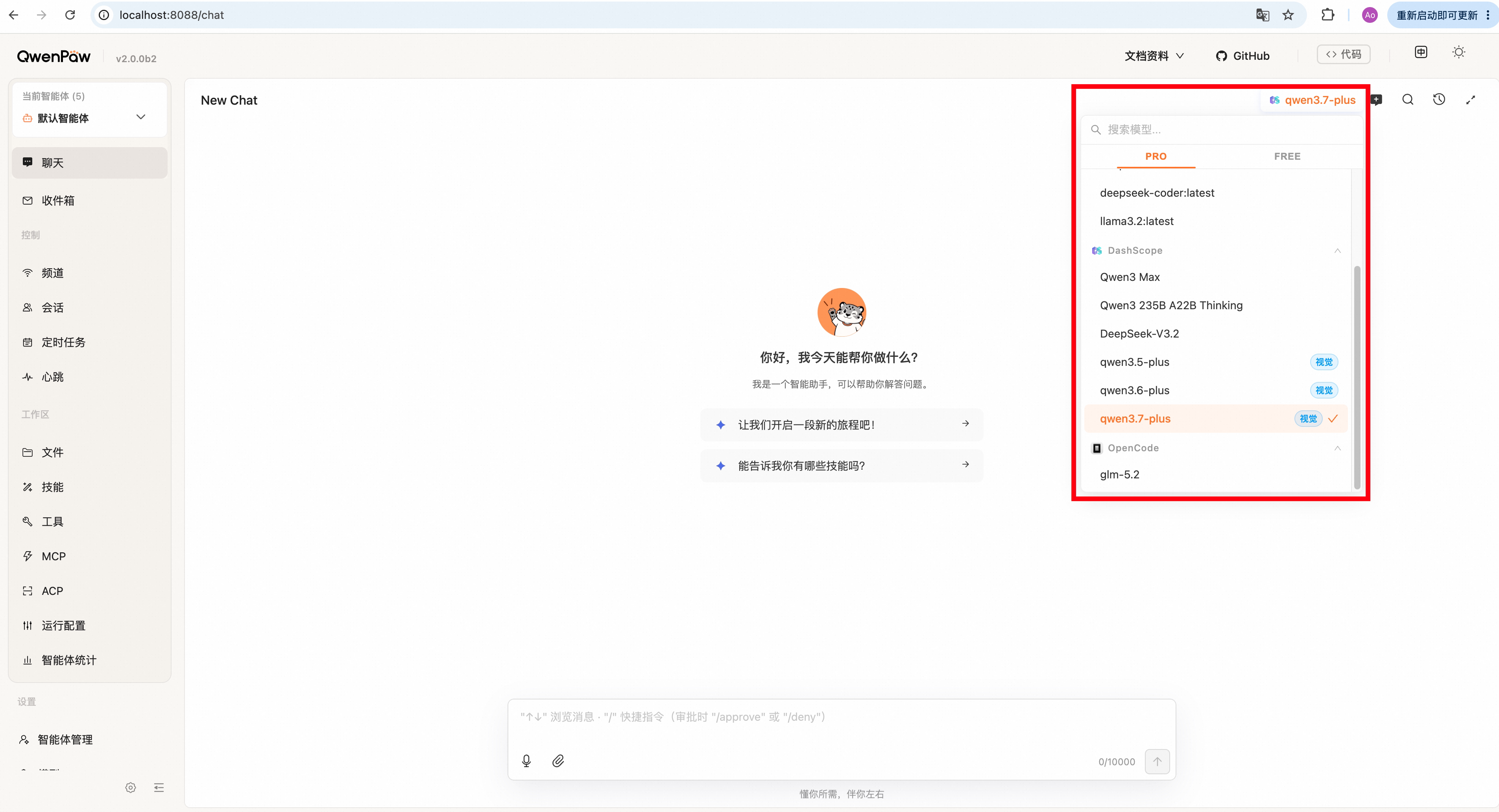Click the microphone voice input icon
The height and width of the screenshot is (812, 1499).
527,761
